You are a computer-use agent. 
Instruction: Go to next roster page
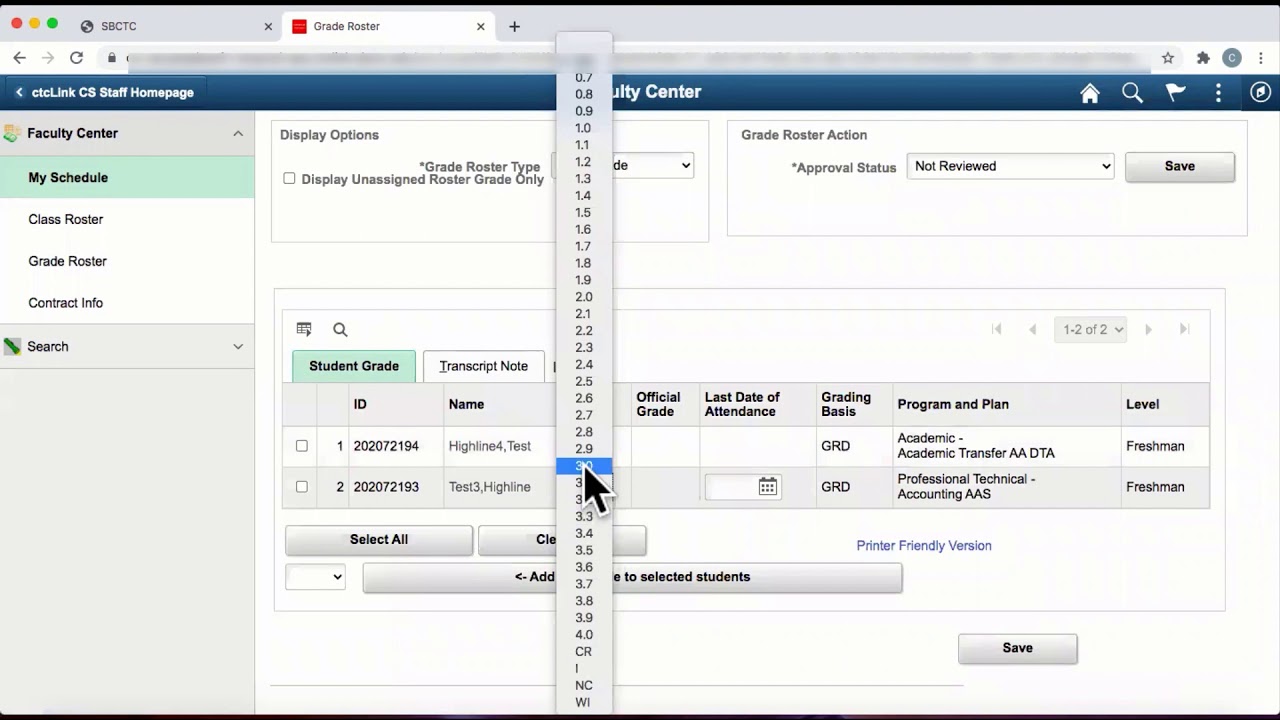[1148, 329]
